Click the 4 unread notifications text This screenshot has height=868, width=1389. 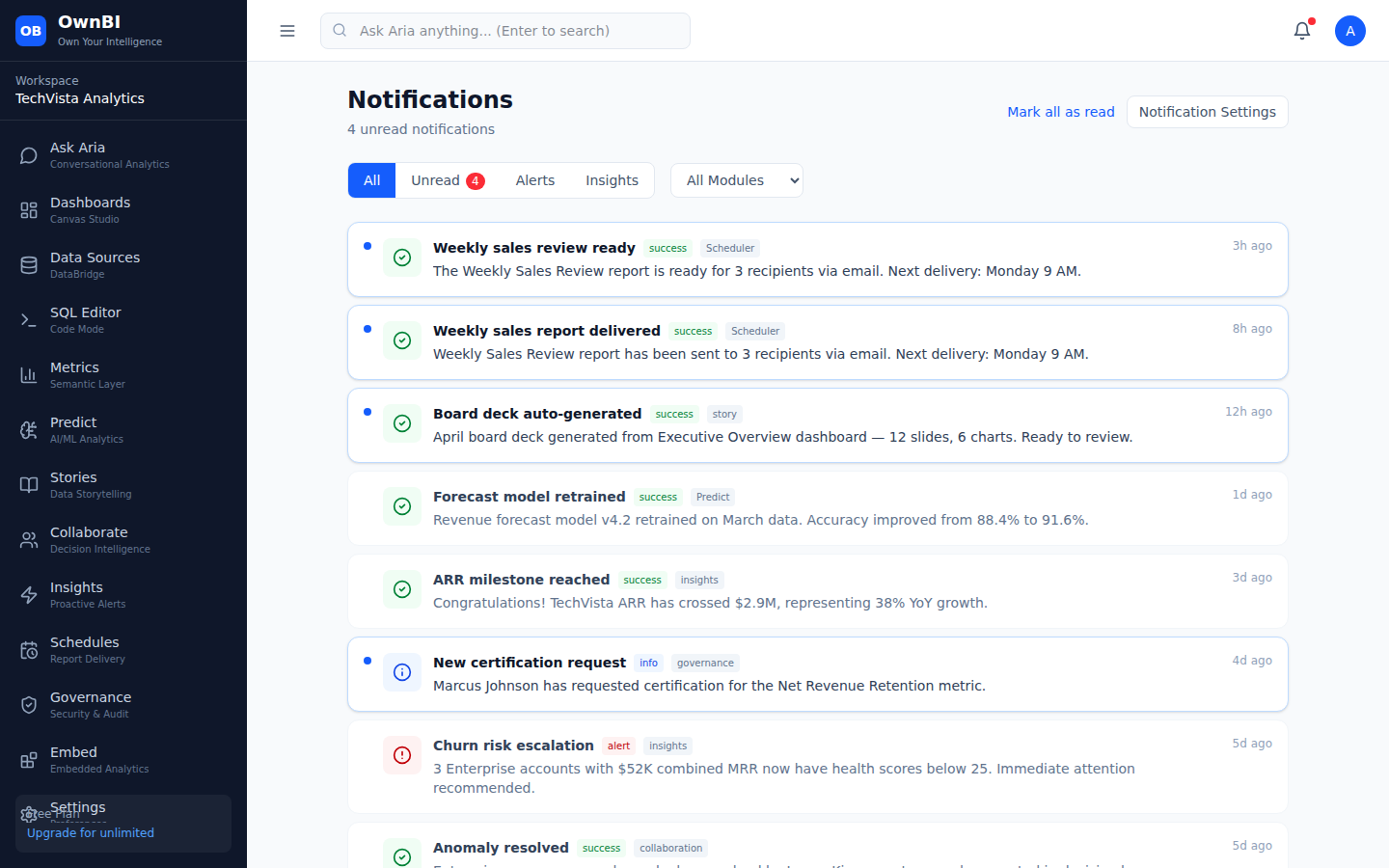coord(421,129)
